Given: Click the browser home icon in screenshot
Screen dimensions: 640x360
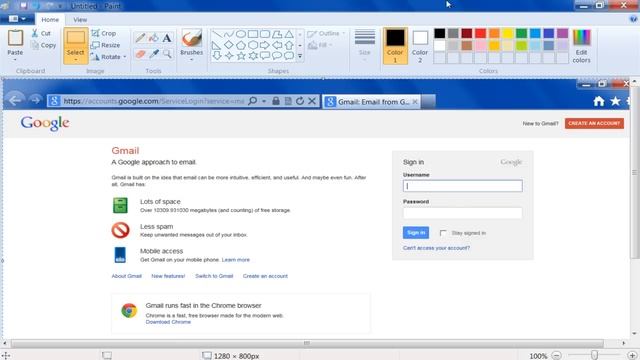Looking at the screenshot, I should click(599, 101).
